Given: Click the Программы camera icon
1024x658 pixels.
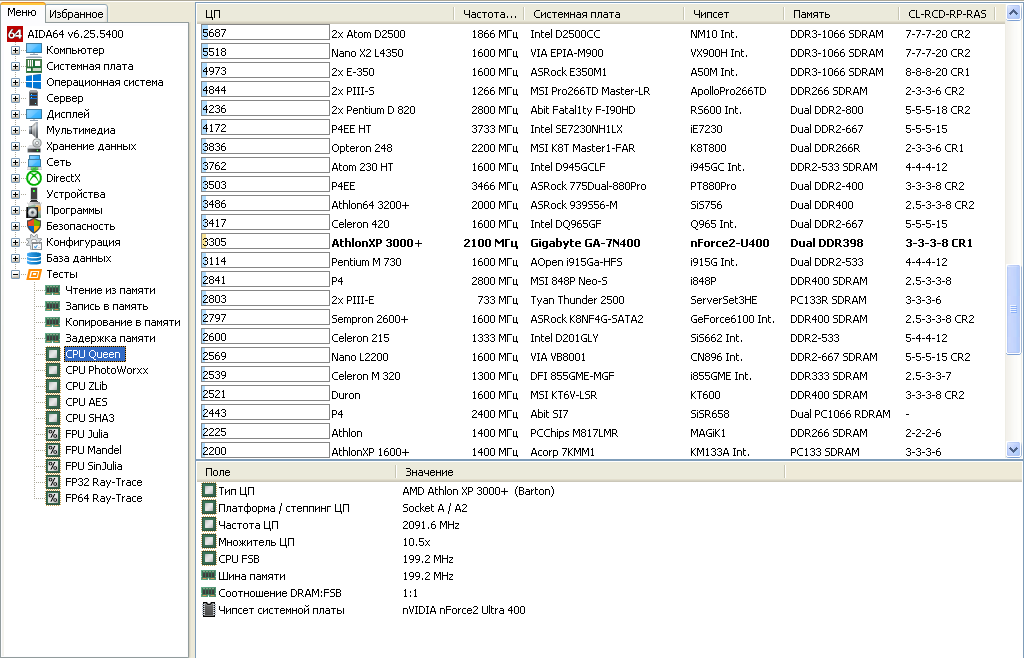Looking at the screenshot, I should (34, 210).
